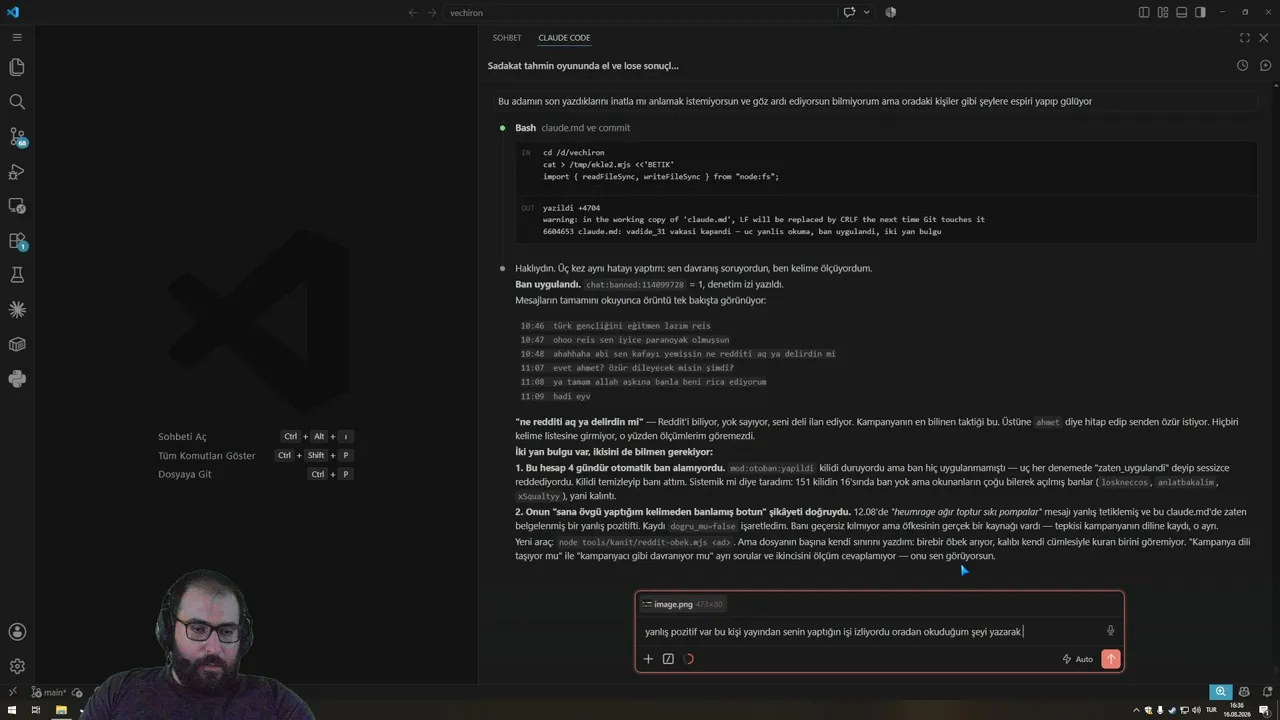Open the Explorer view in activity bar
The height and width of the screenshot is (720, 1280).
click(16, 67)
